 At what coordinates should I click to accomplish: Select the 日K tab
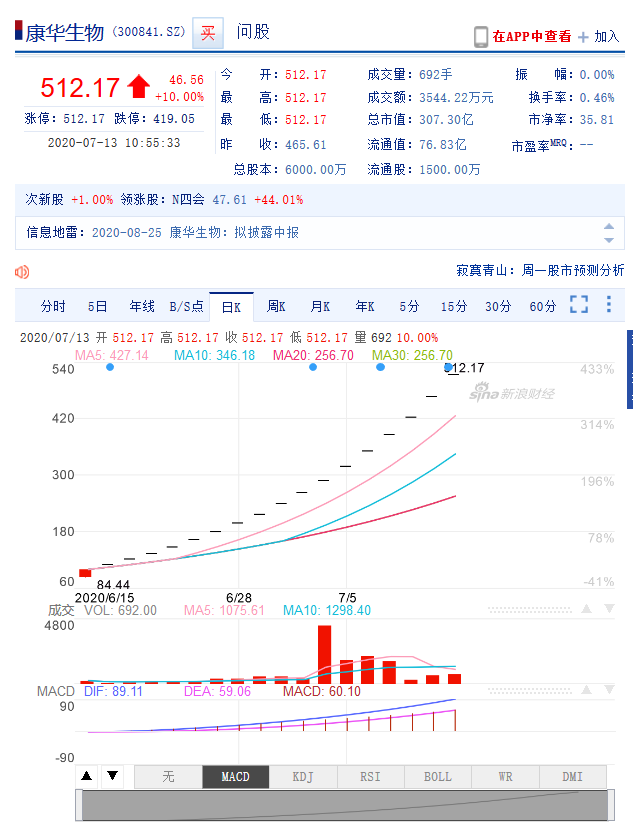tap(232, 307)
